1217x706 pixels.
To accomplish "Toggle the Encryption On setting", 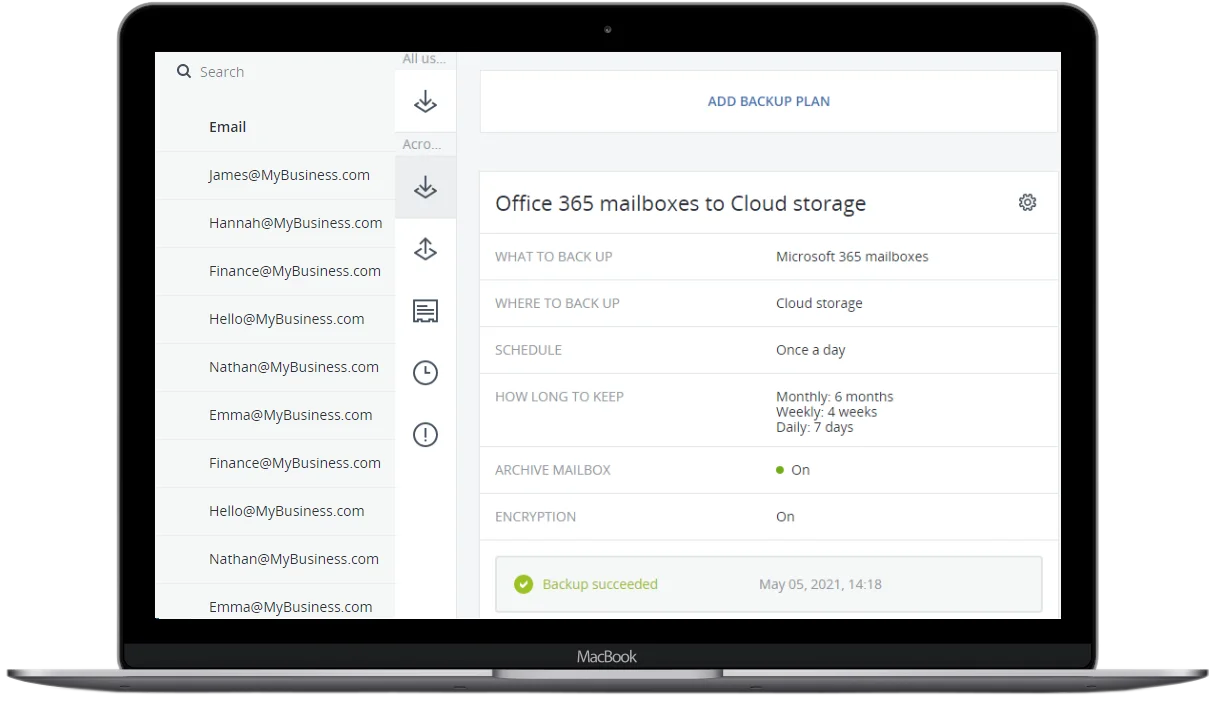I will tap(785, 517).
